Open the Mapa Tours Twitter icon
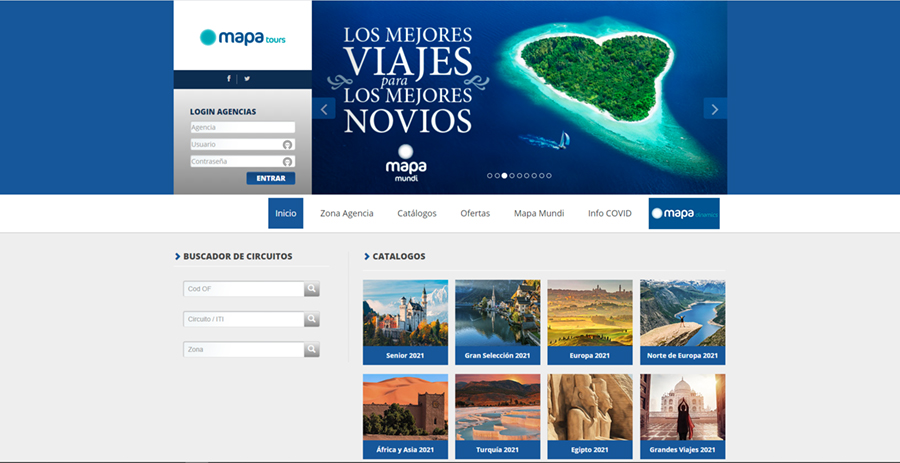Viewport: 900px width, 463px height. pos(247,79)
